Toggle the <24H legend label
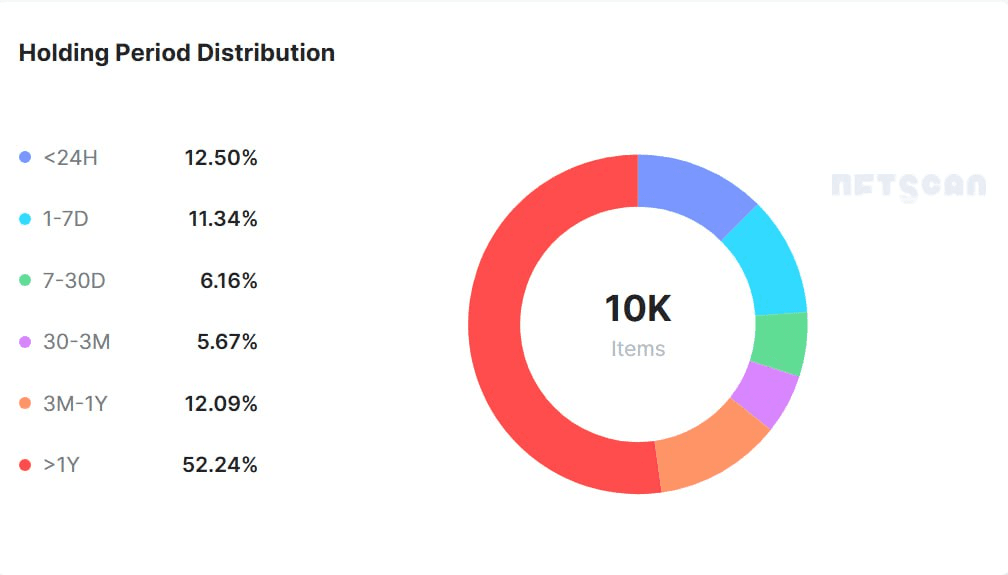 point(70,157)
